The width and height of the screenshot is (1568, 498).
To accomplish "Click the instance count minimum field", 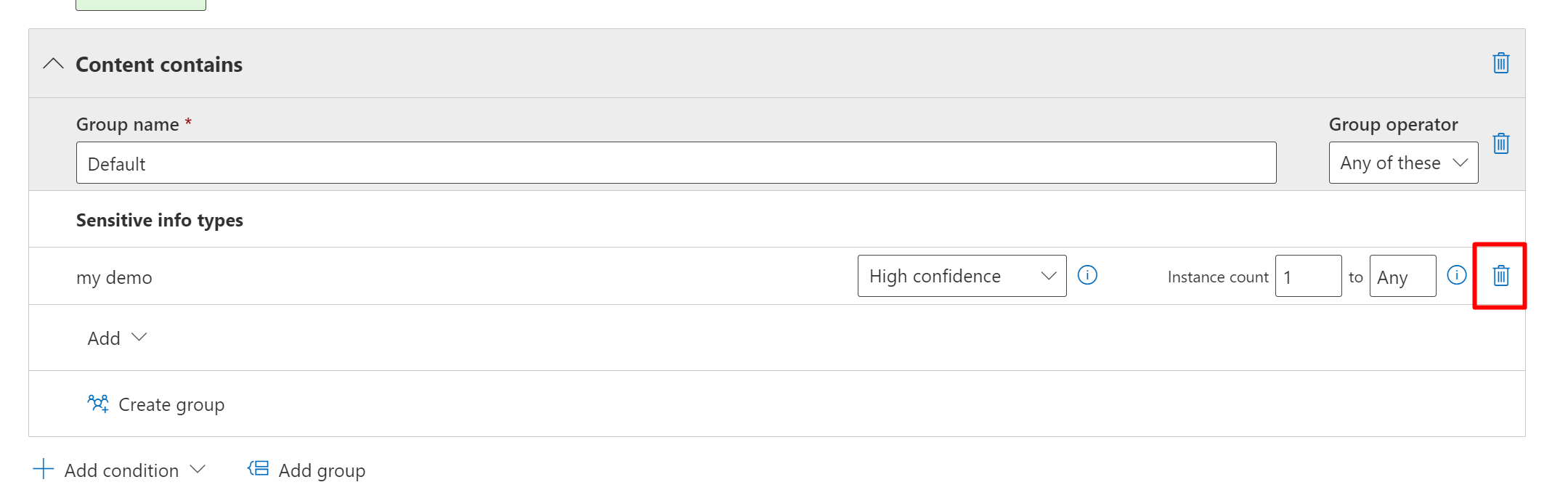I will pyautogui.click(x=1308, y=276).
